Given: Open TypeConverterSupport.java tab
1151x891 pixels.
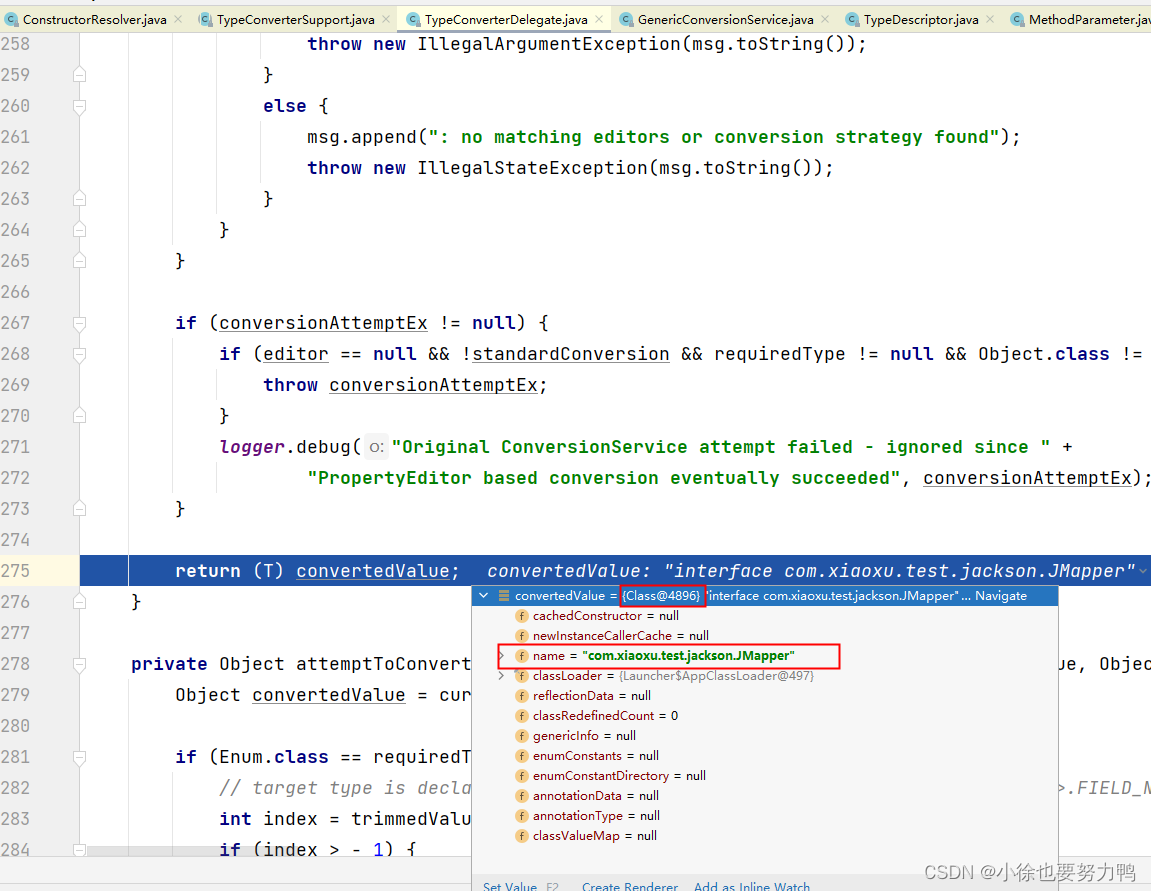Looking at the screenshot, I should tap(295, 20).
